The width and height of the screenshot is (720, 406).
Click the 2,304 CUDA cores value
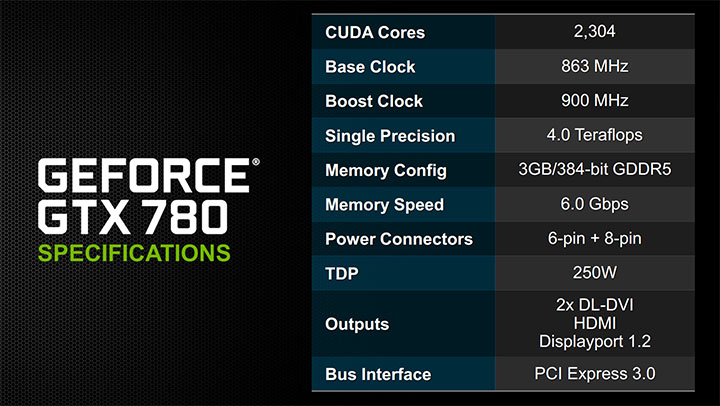[594, 31]
